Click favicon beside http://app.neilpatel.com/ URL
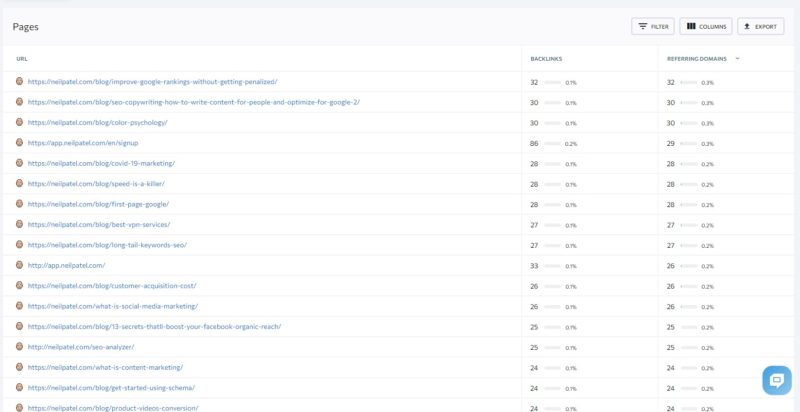This screenshot has height=412, width=800. (x=19, y=265)
